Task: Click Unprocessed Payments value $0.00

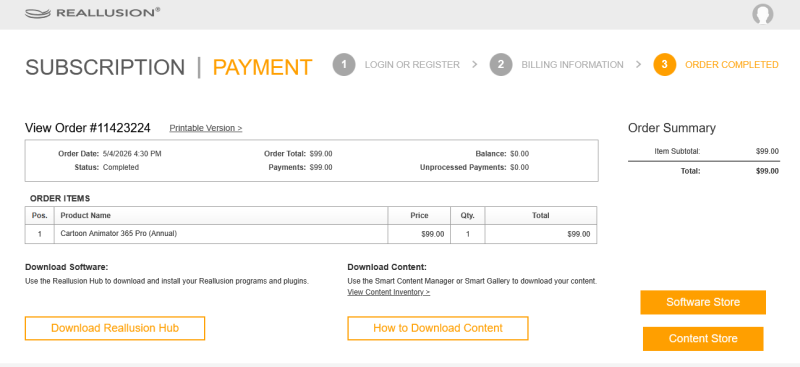Action: pos(519,167)
